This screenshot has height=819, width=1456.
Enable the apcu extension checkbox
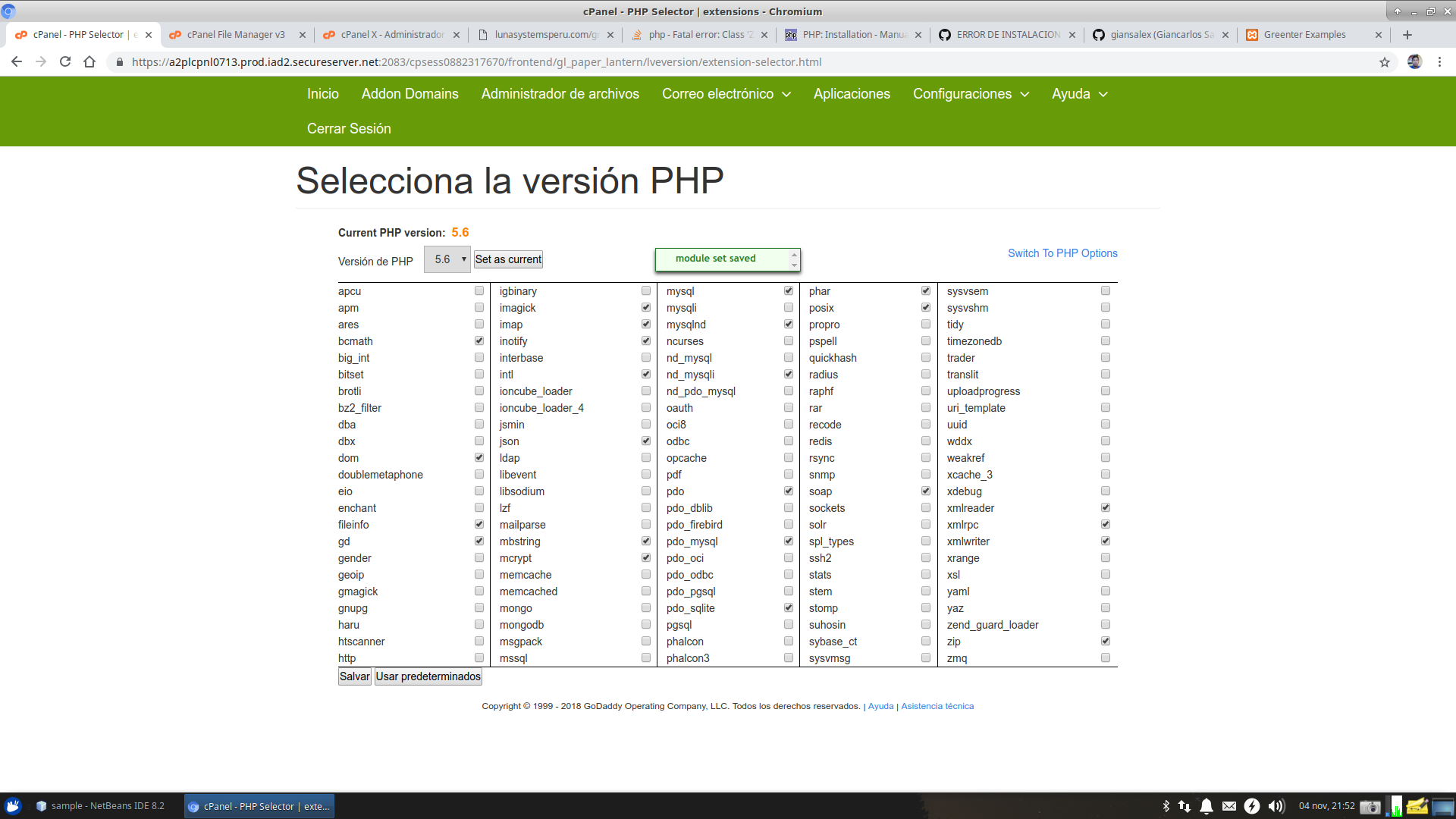(479, 290)
